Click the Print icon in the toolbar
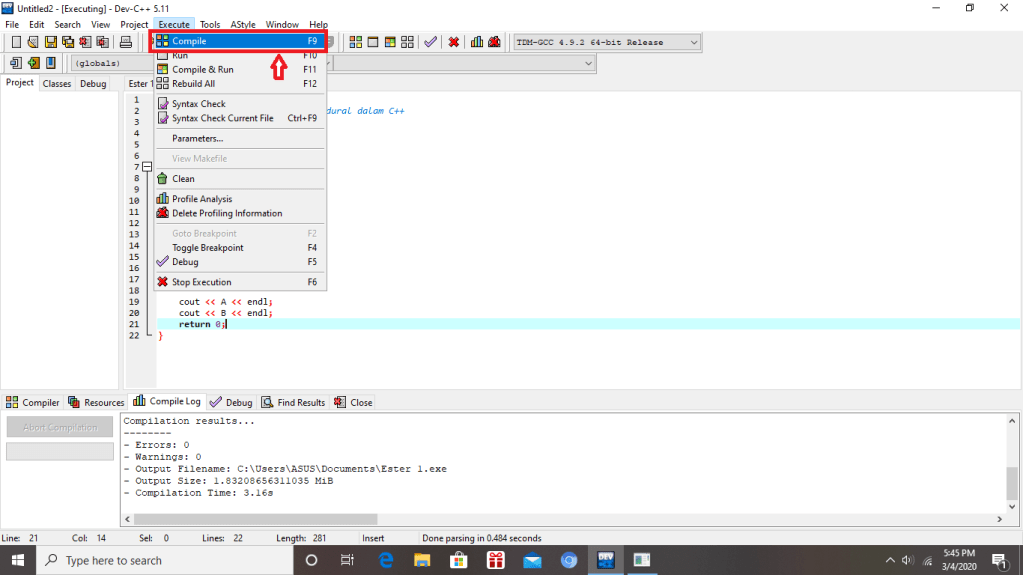Screen dimensions: 1023x575 126,42
